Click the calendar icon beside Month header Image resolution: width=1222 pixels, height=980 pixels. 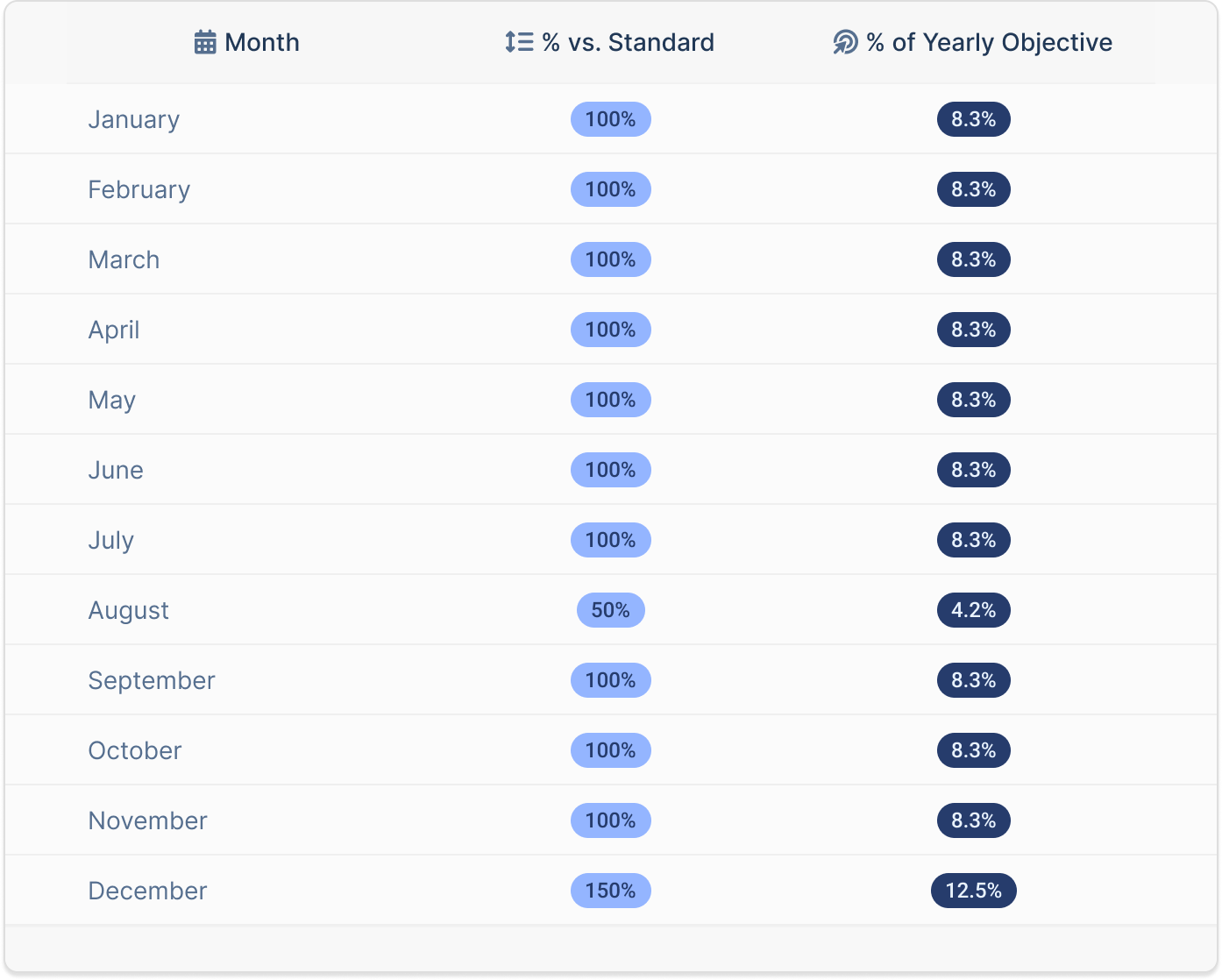click(205, 42)
